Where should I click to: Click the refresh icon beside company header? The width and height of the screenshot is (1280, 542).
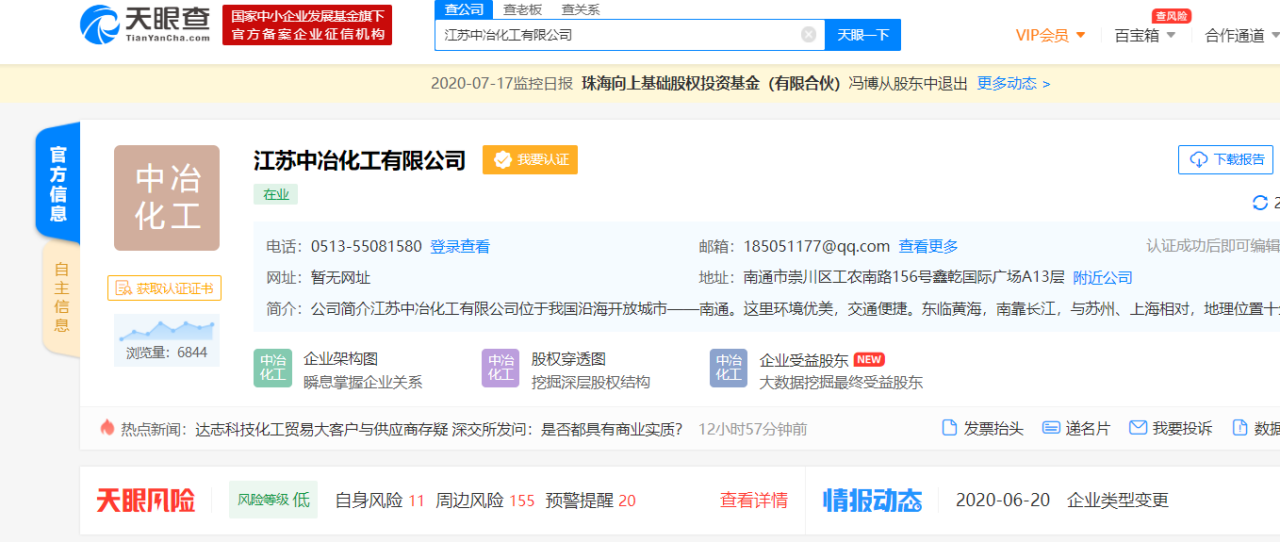[1260, 203]
